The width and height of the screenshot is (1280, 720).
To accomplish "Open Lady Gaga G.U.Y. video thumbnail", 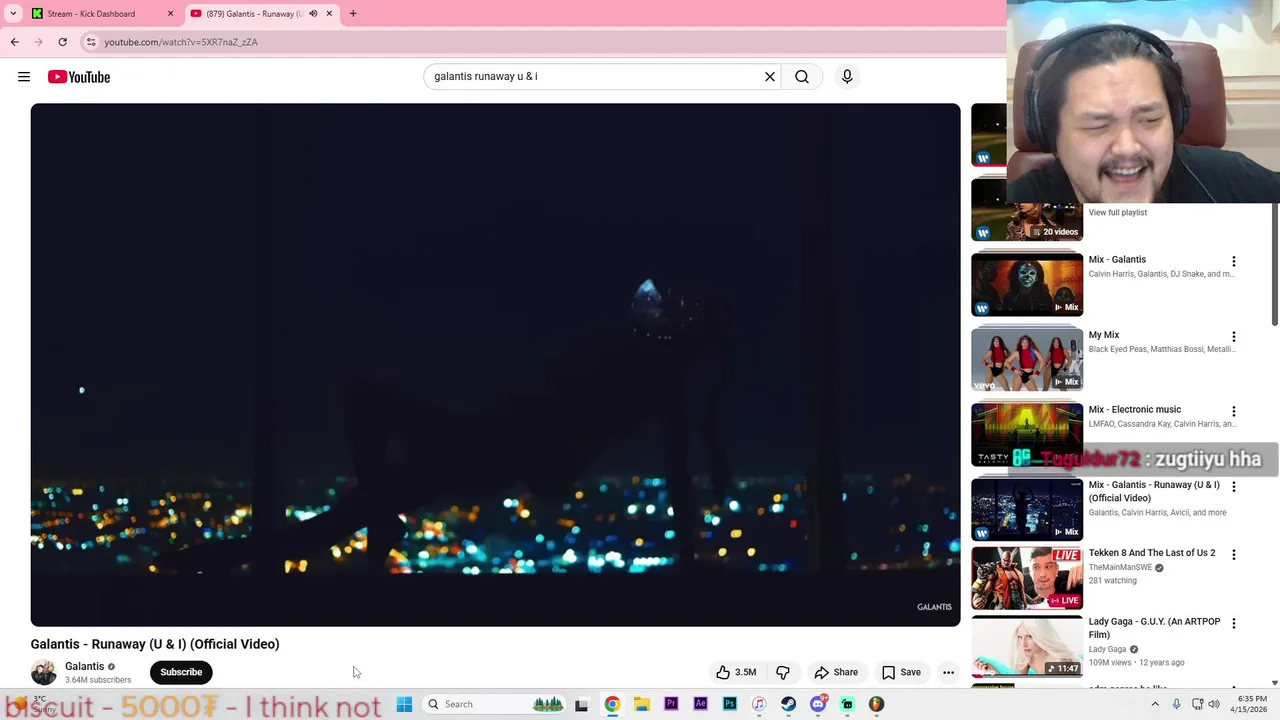I will [x=1027, y=647].
